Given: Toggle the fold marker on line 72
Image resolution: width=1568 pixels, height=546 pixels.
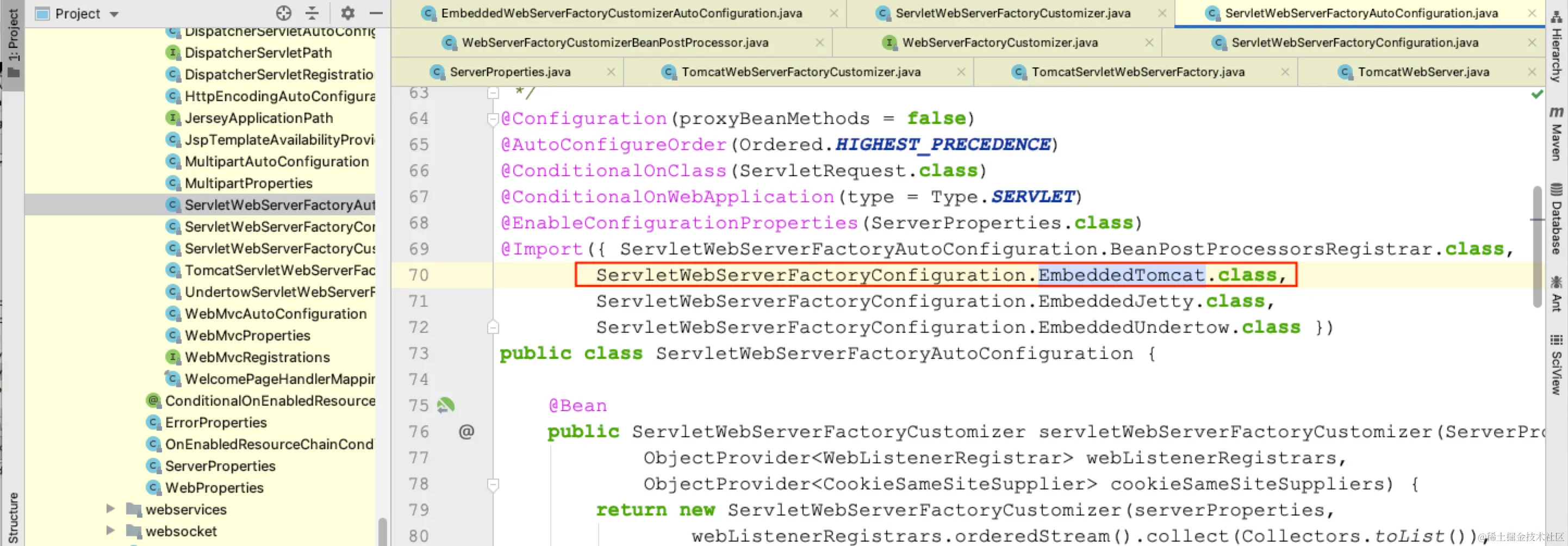Looking at the screenshot, I should click(493, 327).
